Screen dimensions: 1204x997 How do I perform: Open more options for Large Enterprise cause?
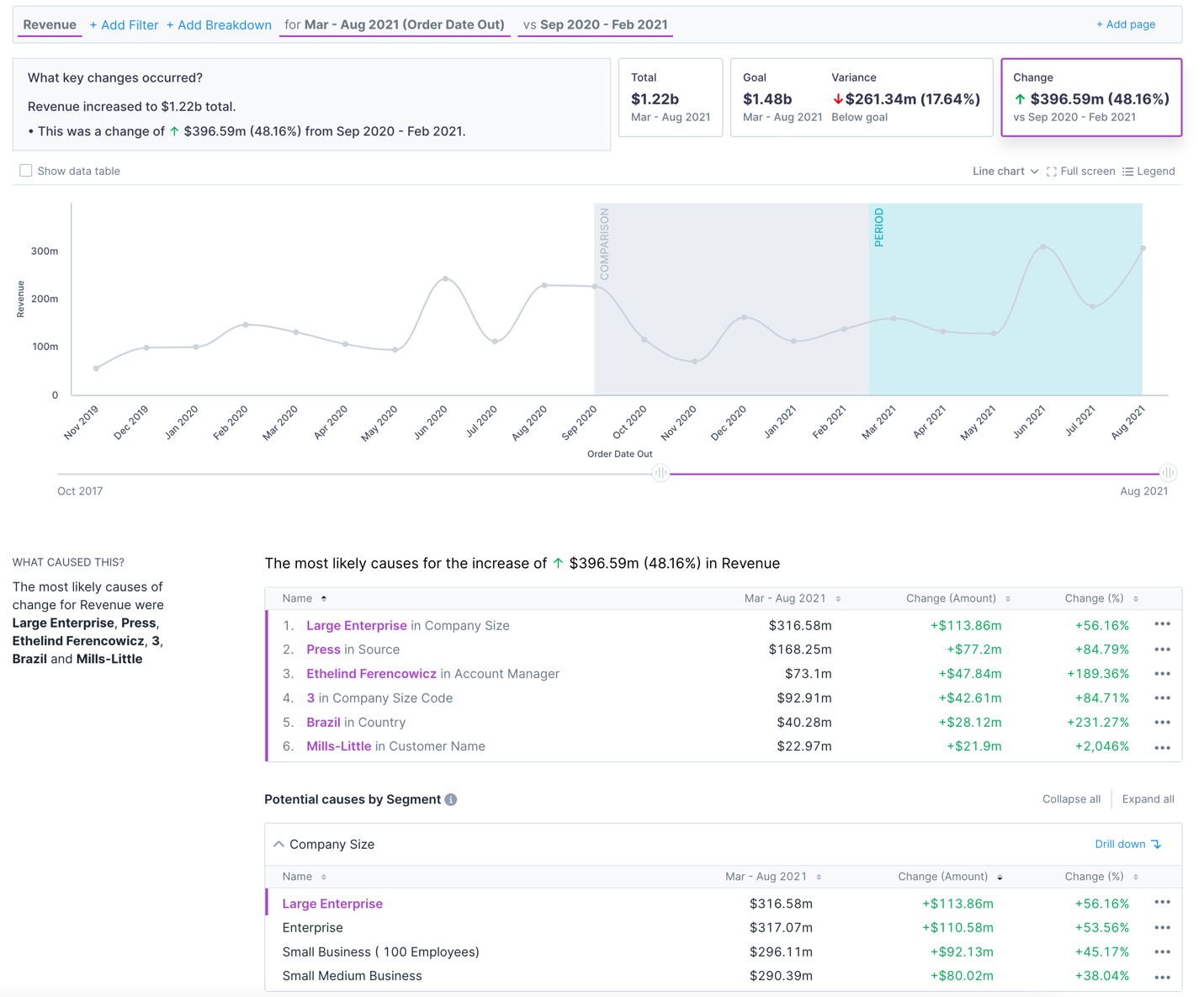[x=1162, y=624]
